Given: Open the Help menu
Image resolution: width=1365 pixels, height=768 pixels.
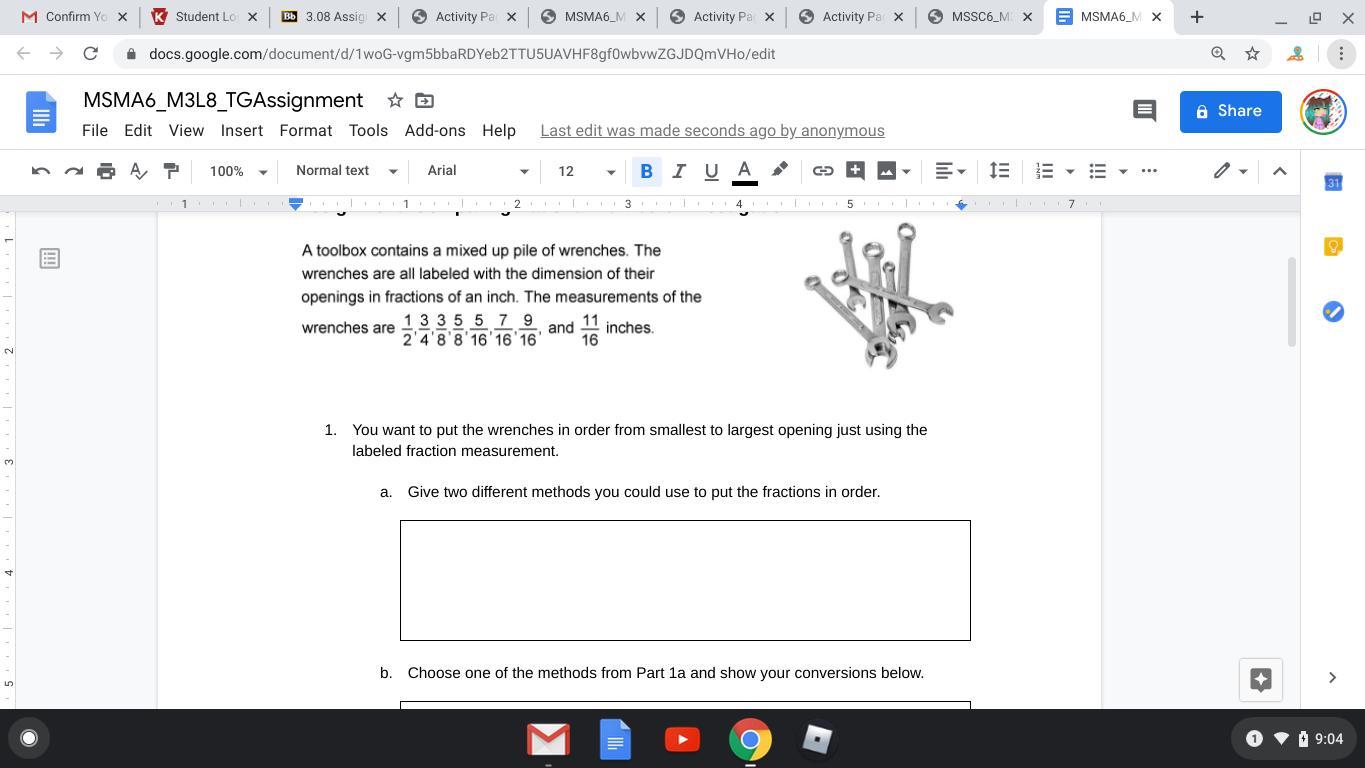Looking at the screenshot, I should (x=499, y=131).
